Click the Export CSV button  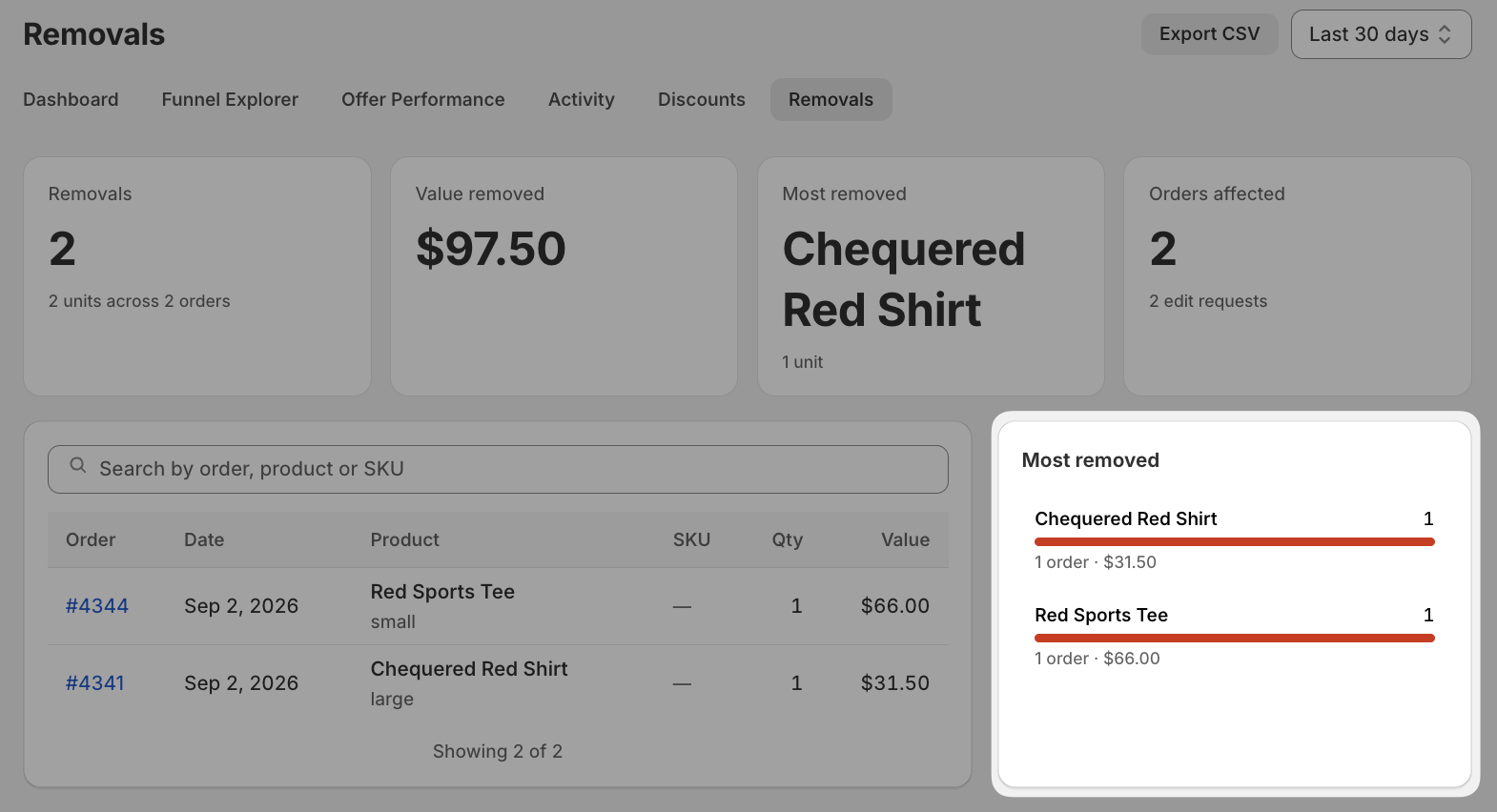(1209, 34)
